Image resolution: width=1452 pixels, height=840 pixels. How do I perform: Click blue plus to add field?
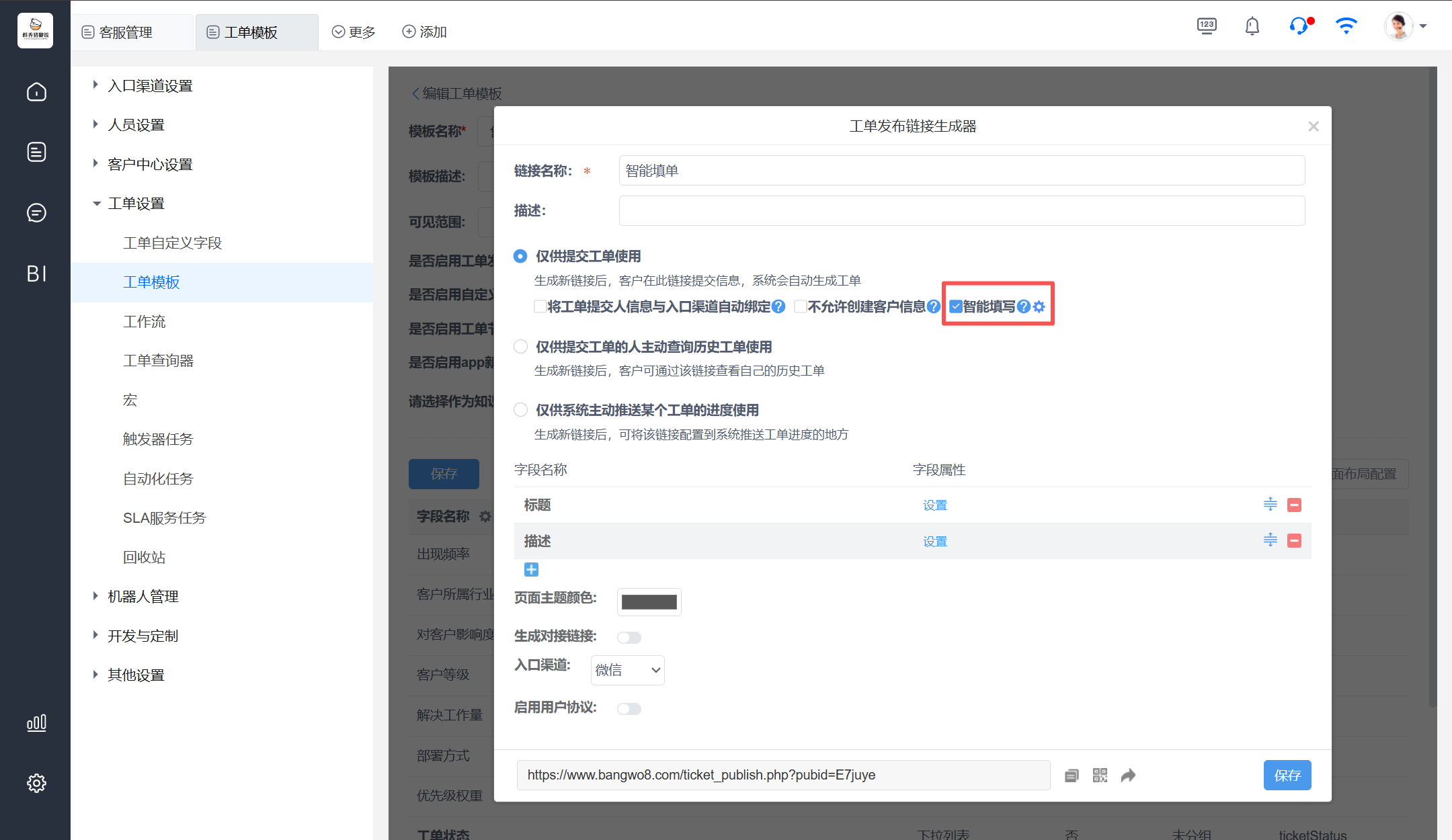coord(531,569)
